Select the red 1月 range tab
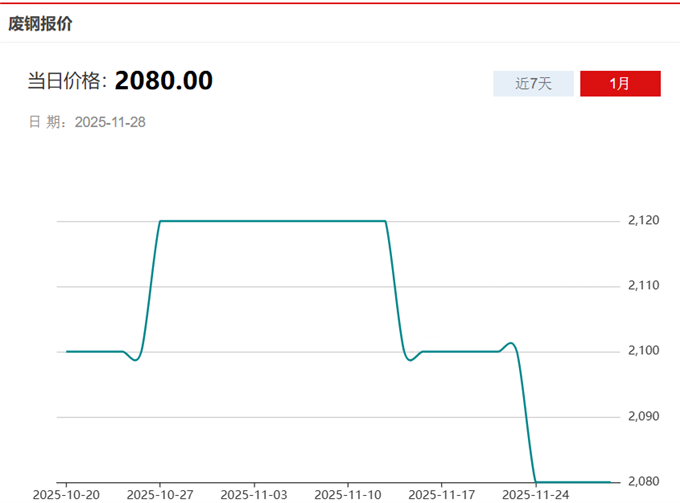The width and height of the screenshot is (680, 503). [620, 84]
